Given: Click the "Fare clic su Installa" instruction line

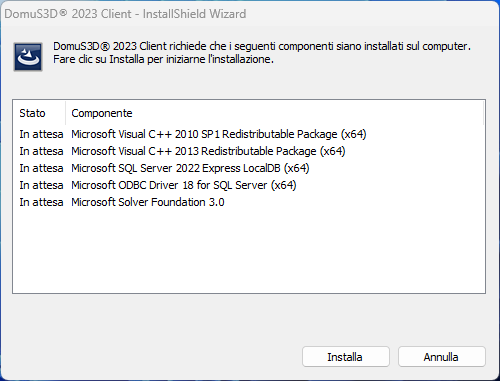Looking at the screenshot, I should click(x=163, y=59).
